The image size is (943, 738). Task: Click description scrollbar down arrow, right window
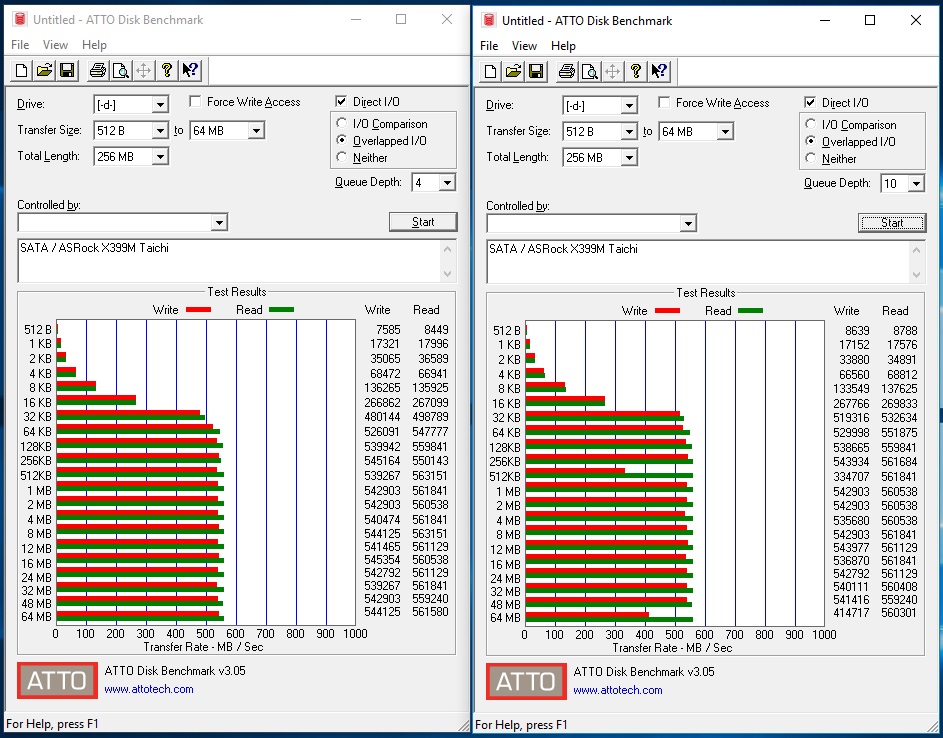point(916,275)
